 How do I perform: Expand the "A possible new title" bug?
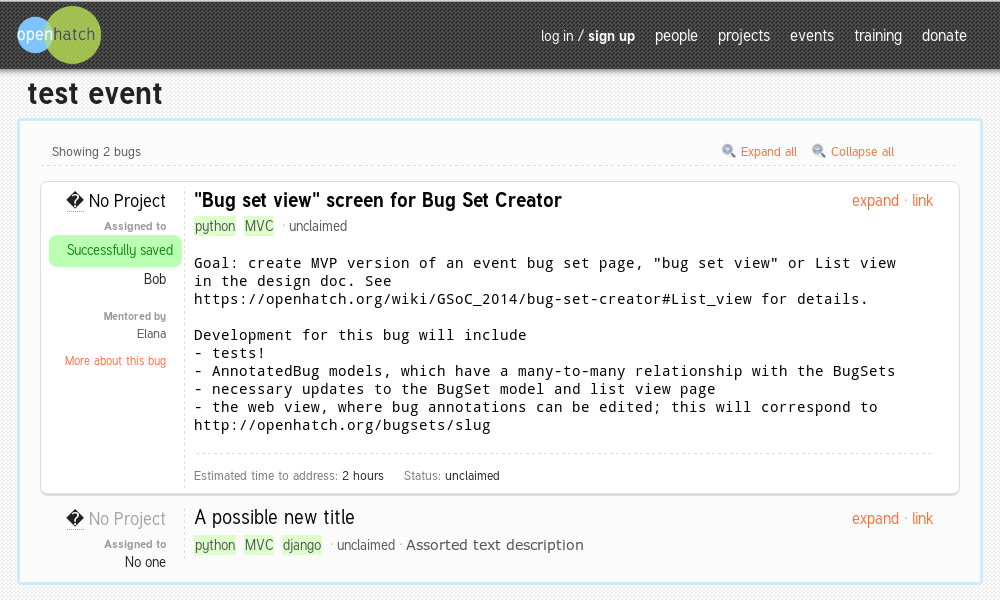875,519
